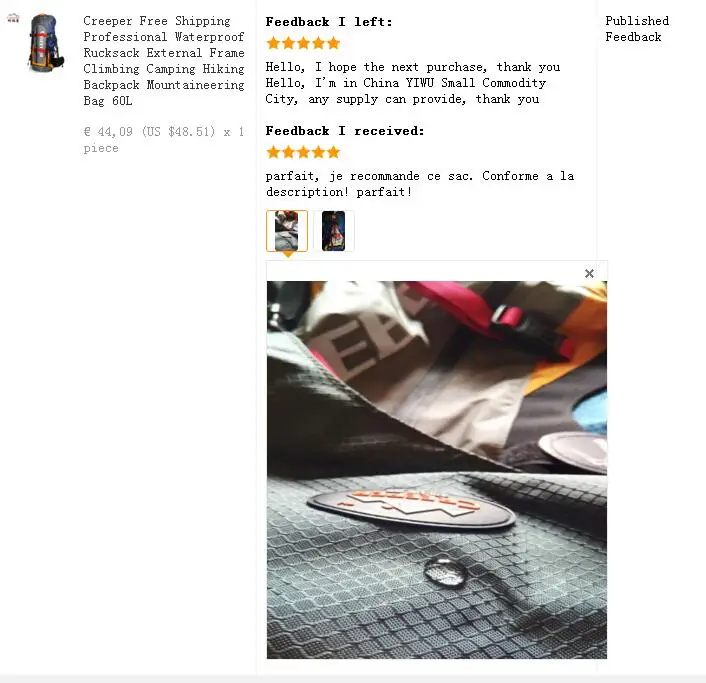Click the small icon beside the product image

pos(13,18)
